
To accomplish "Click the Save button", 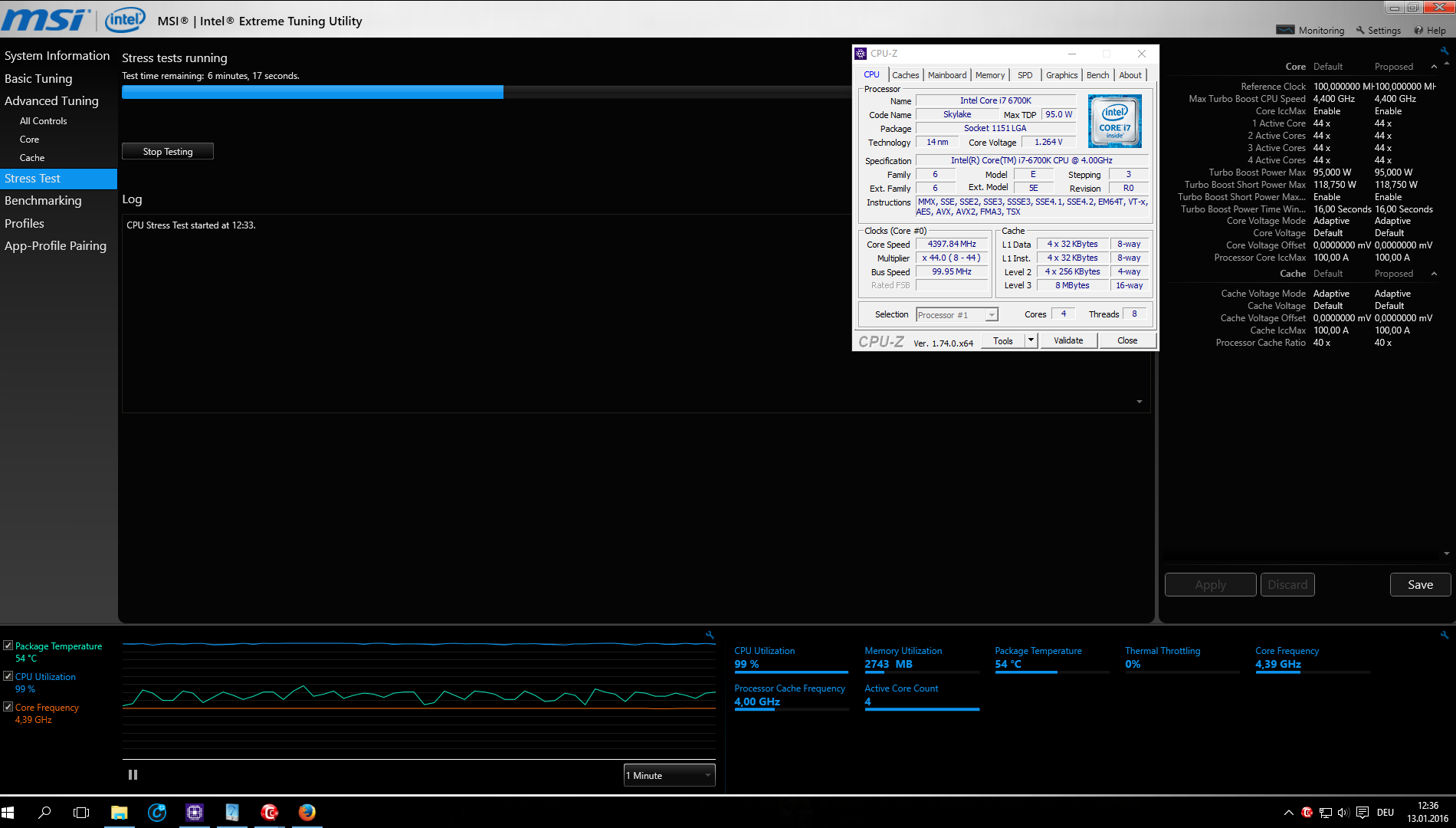I will coord(1420,584).
